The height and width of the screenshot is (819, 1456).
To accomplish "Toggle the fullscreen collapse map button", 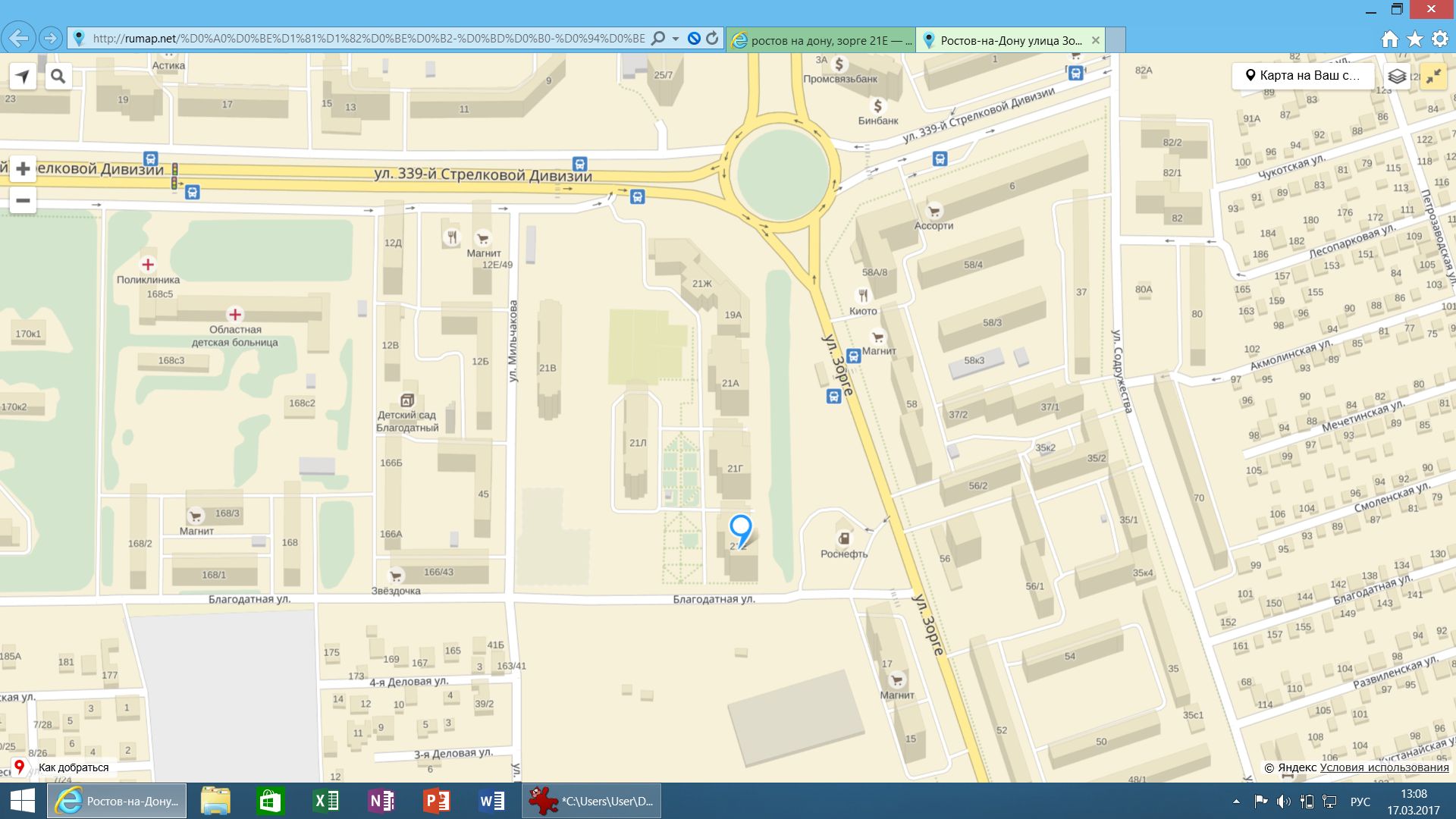I will (x=1432, y=77).
